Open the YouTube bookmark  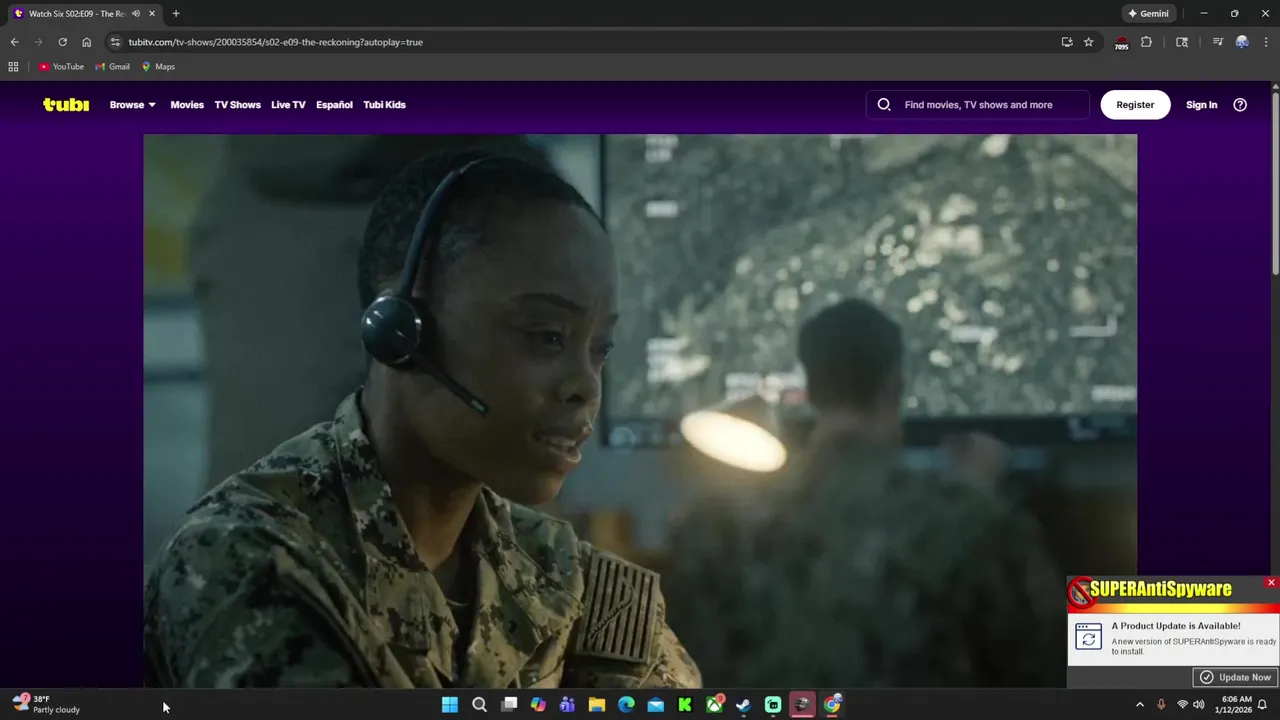click(61, 67)
